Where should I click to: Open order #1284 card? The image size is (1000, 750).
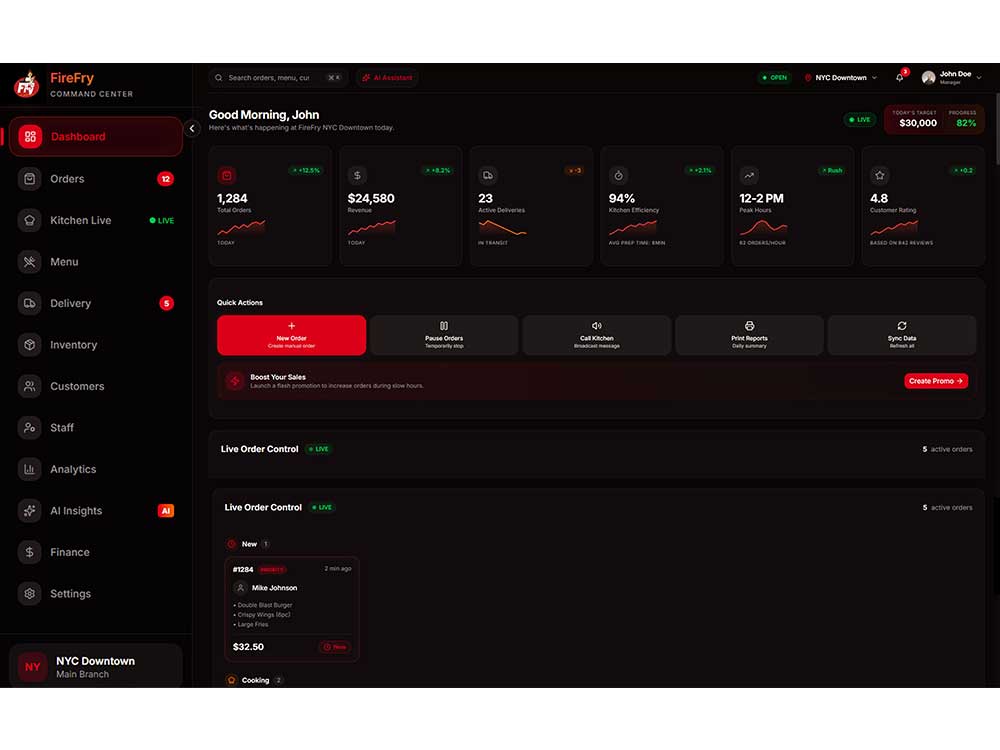click(292, 609)
